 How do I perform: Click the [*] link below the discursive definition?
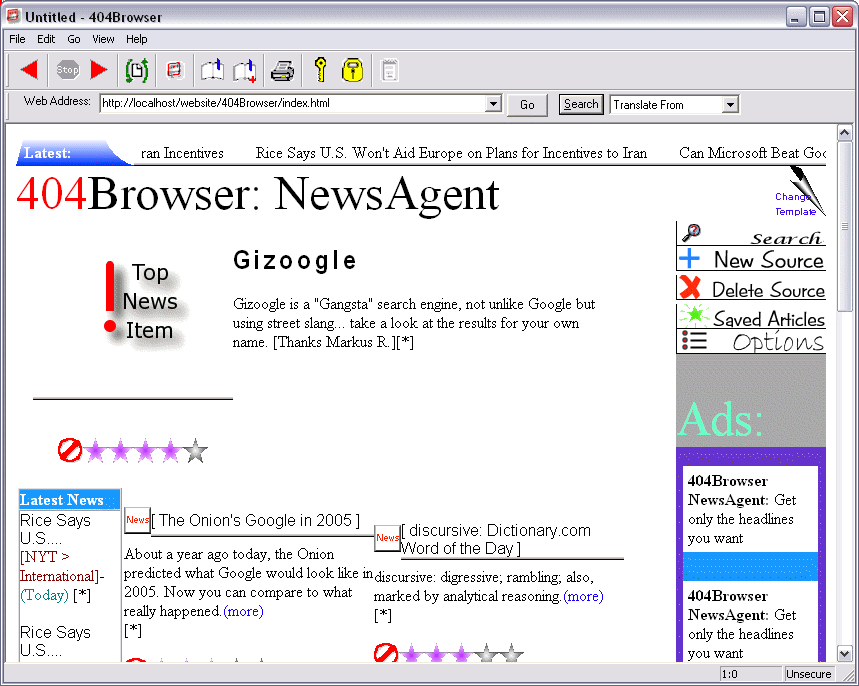point(383,615)
